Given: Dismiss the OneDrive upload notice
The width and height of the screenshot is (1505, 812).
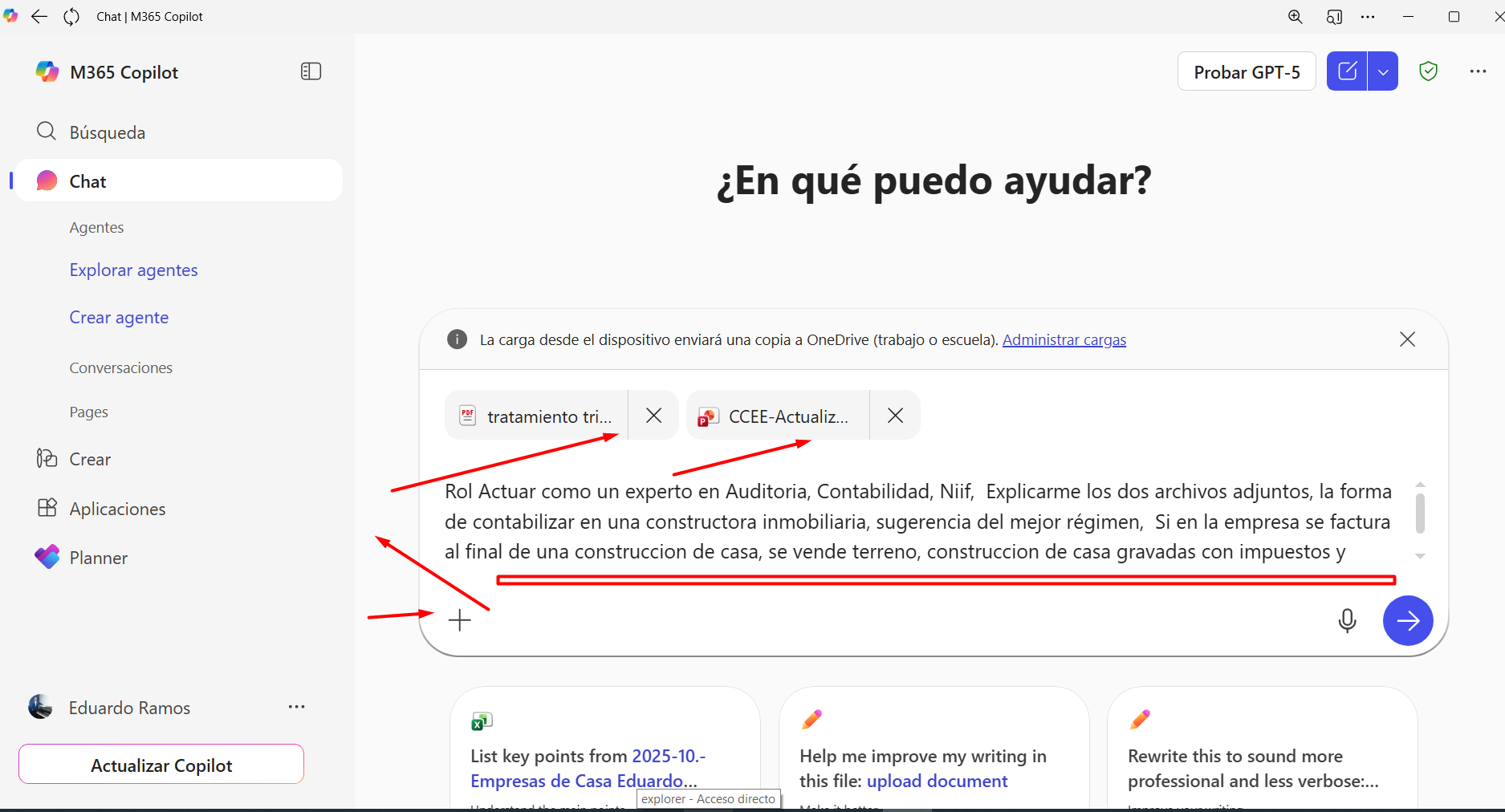Looking at the screenshot, I should 1407,339.
